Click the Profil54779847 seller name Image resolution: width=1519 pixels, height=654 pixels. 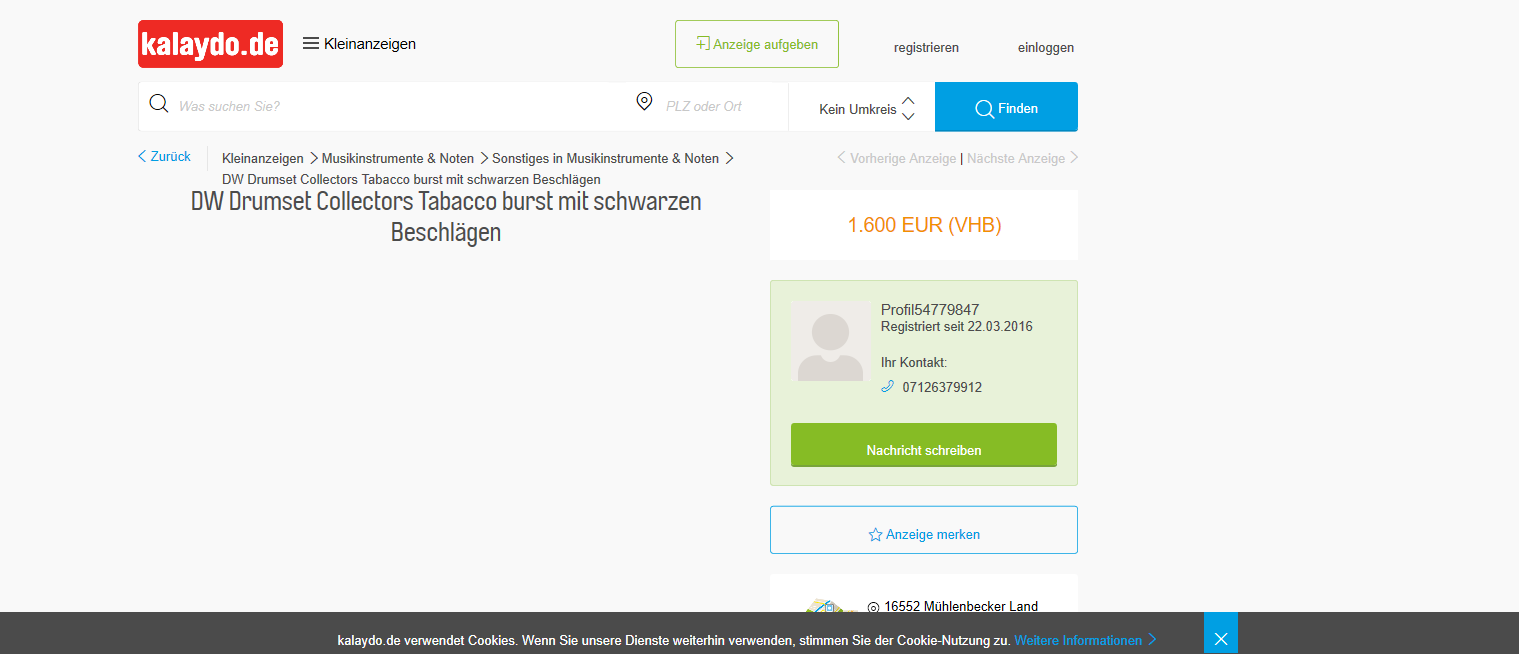930,310
